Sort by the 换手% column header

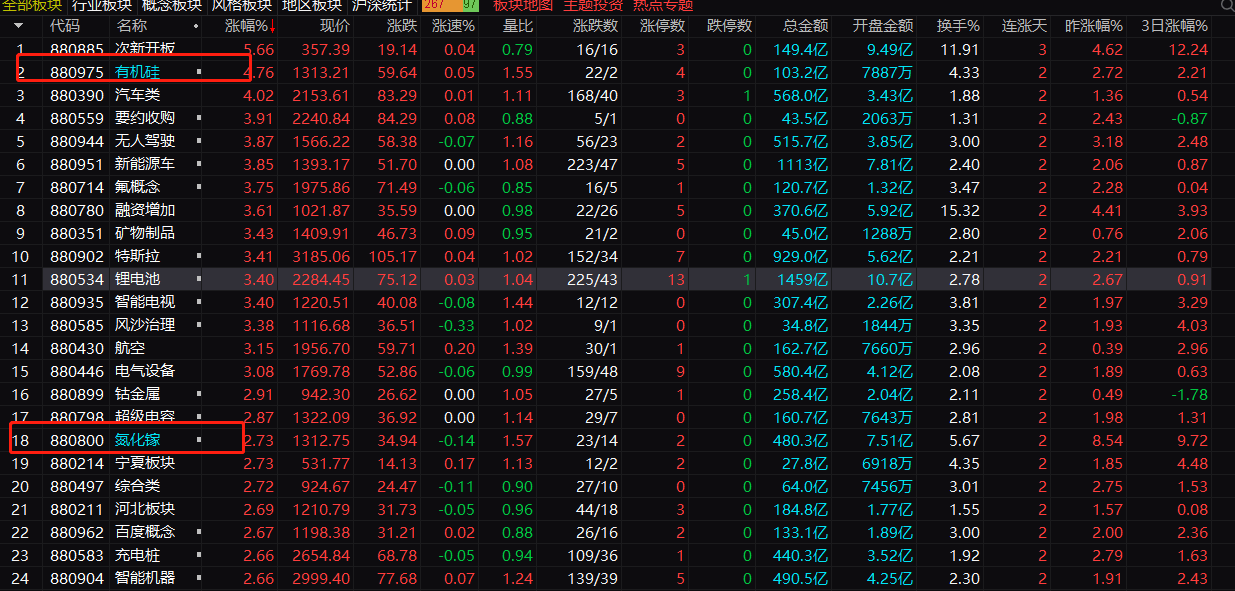958,25
